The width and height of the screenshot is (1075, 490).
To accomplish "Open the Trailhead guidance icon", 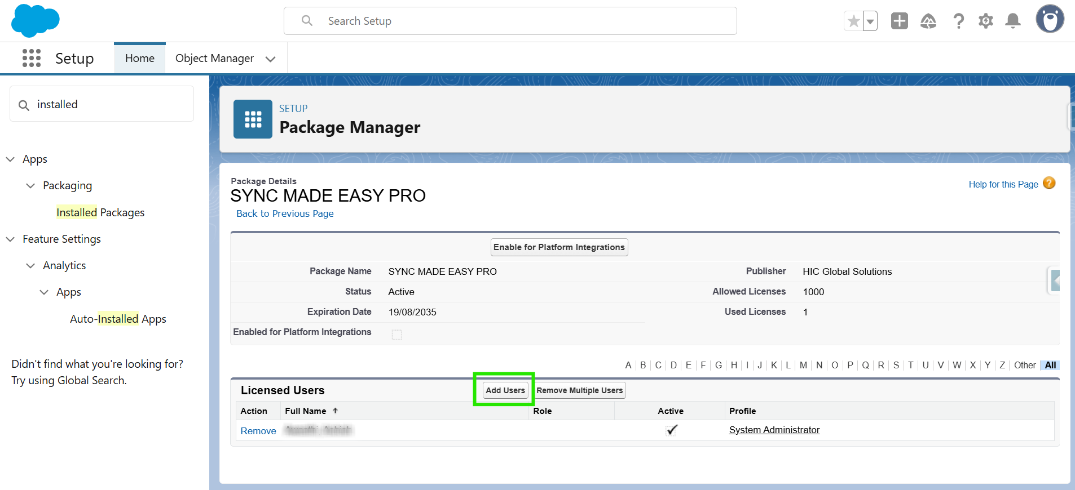I will point(928,21).
